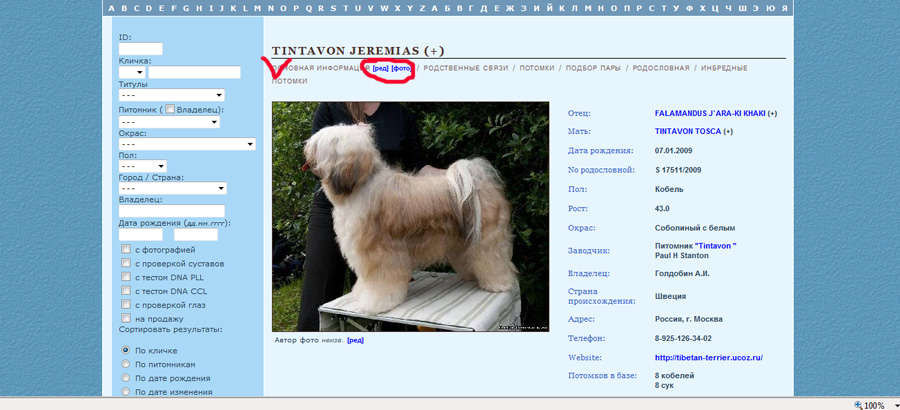
Task: Enable the 'с фотографией' filter checkbox
Action: (x=126, y=250)
